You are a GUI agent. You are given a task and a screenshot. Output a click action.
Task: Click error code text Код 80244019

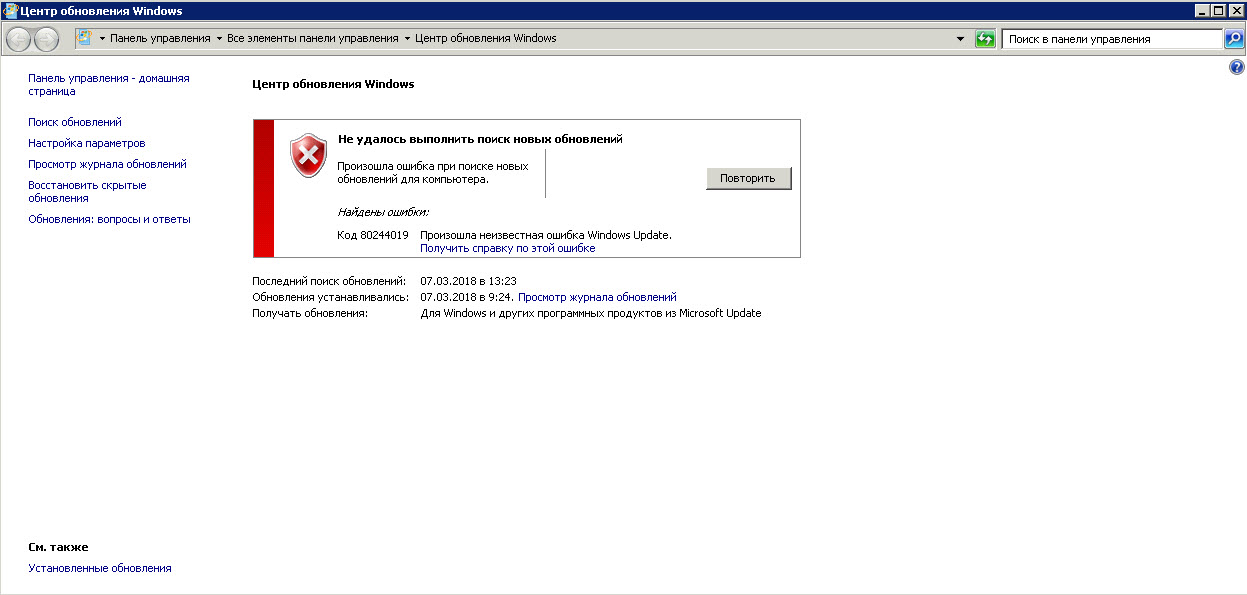pyautogui.click(x=373, y=235)
